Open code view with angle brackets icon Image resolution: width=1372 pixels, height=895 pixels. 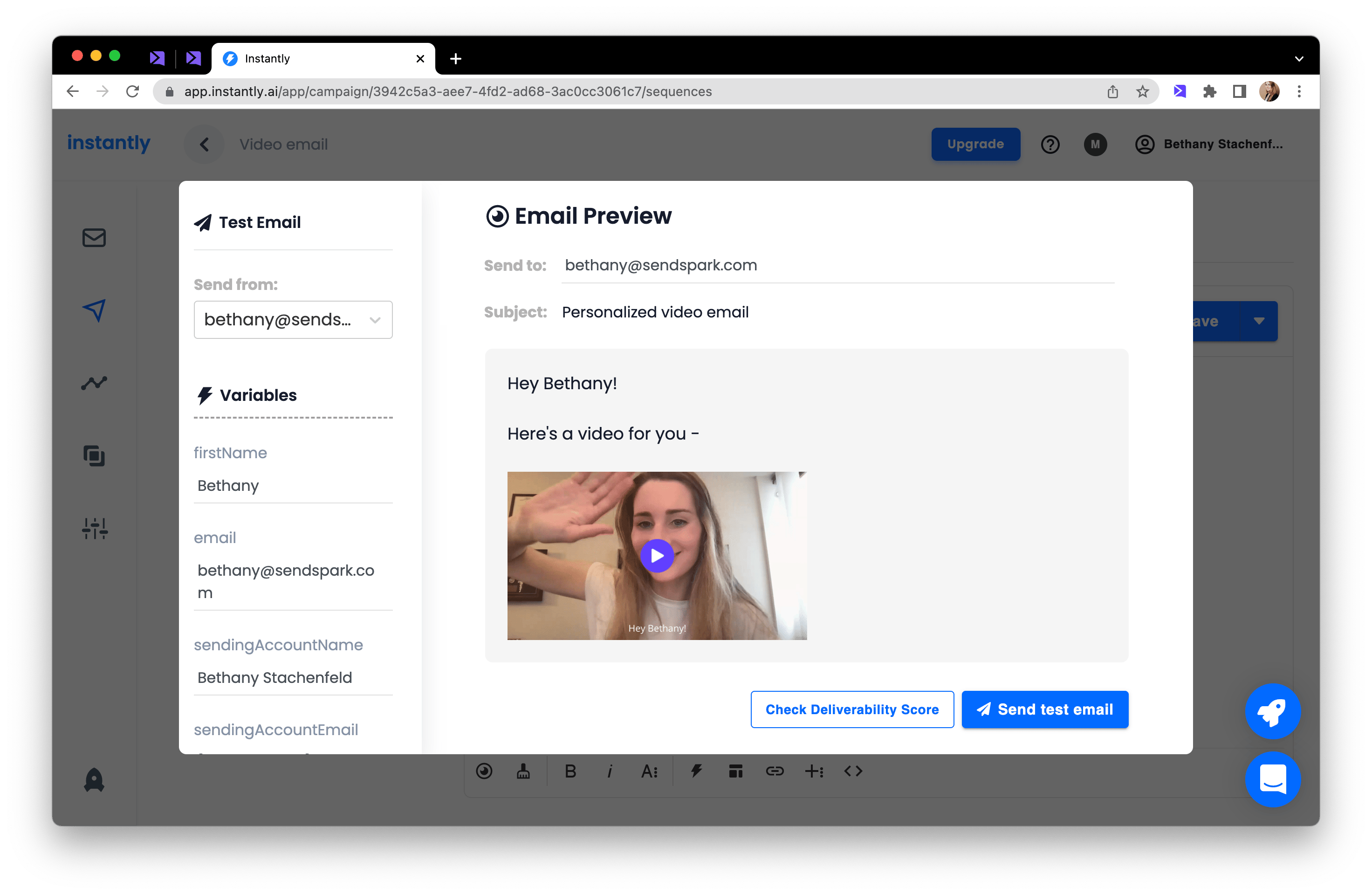click(x=853, y=771)
